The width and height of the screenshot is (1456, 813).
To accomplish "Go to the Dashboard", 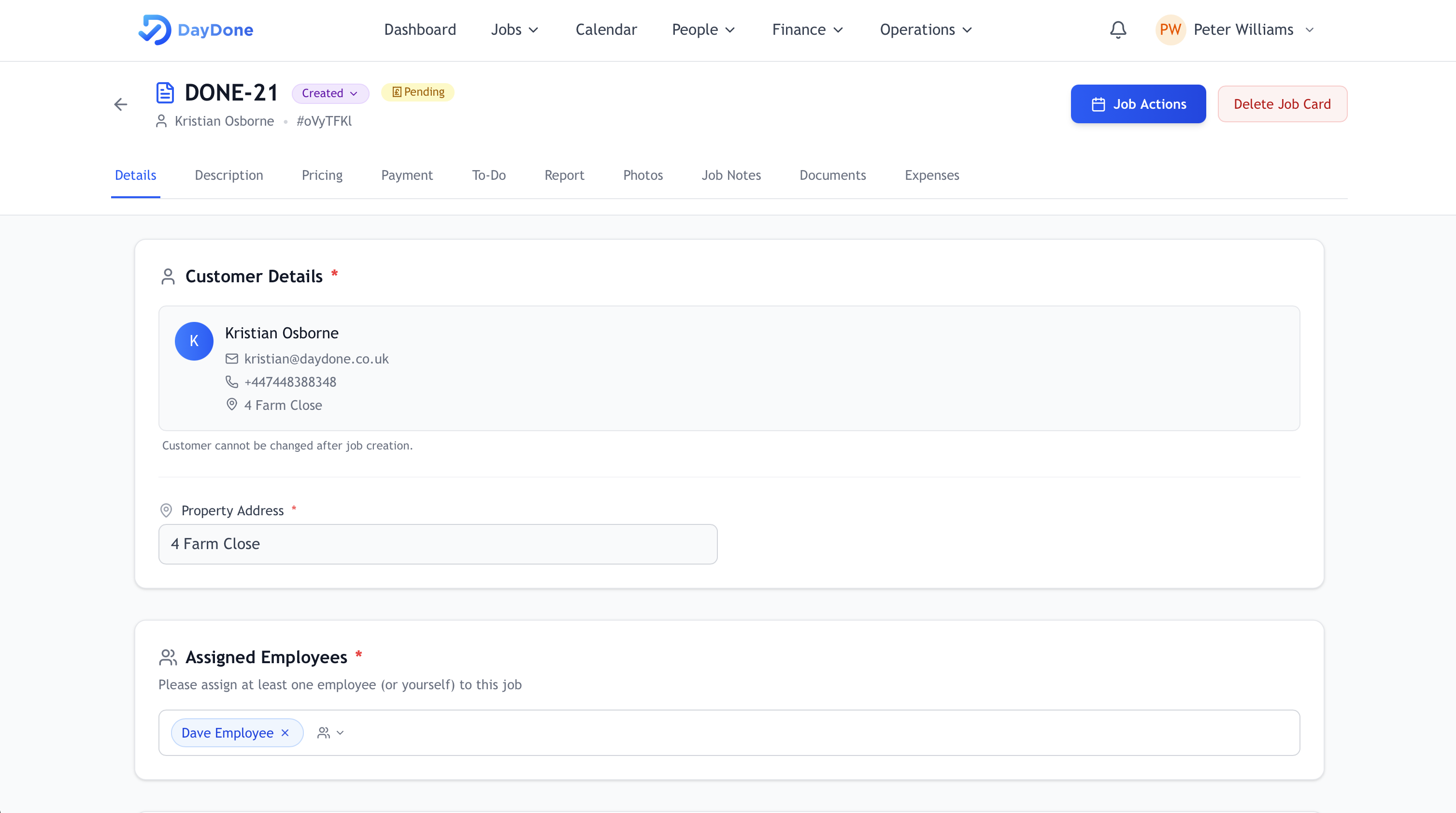I will [x=420, y=29].
